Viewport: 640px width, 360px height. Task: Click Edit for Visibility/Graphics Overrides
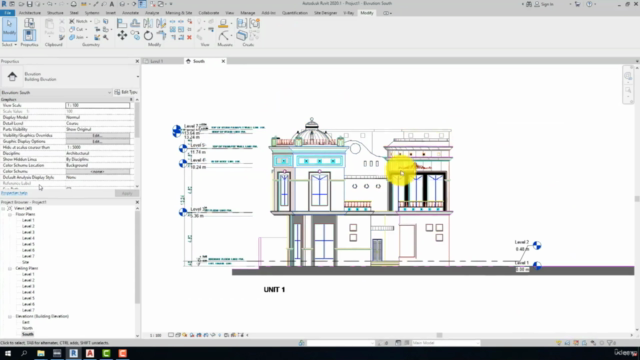(x=98, y=135)
